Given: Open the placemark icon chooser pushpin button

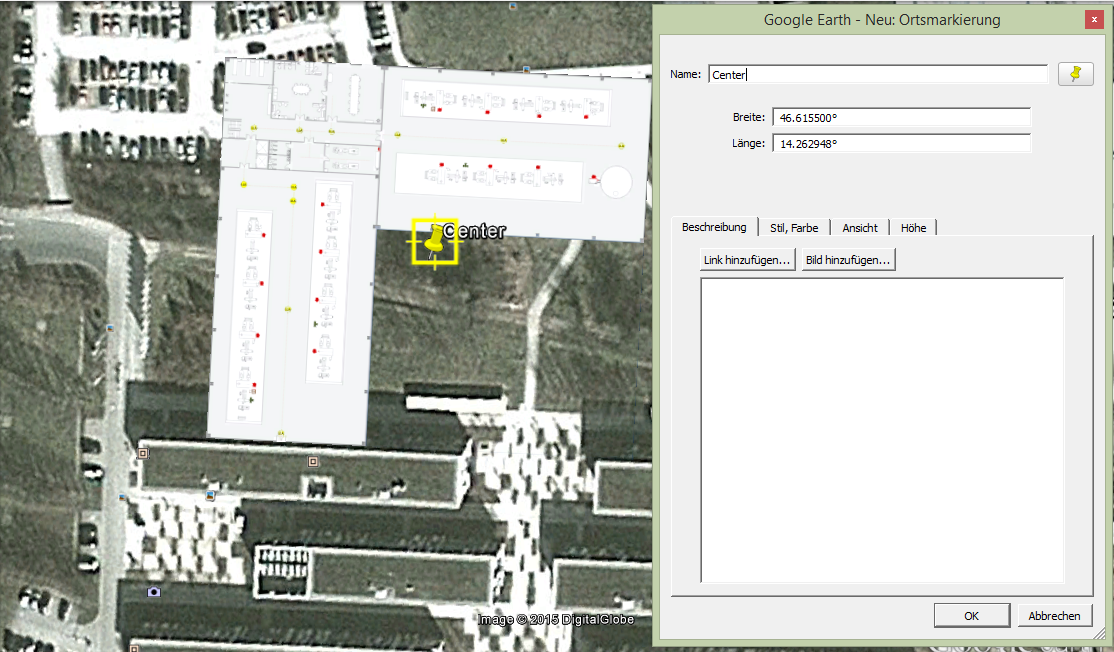Looking at the screenshot, I should tap(1075, 74).
